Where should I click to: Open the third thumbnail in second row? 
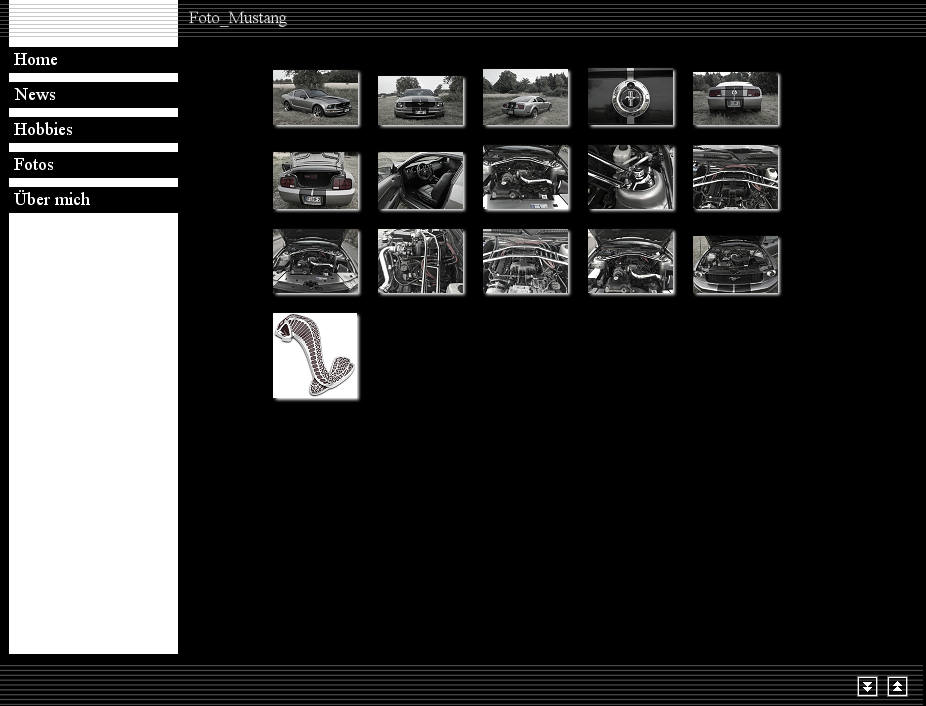[x=525, y=177]
